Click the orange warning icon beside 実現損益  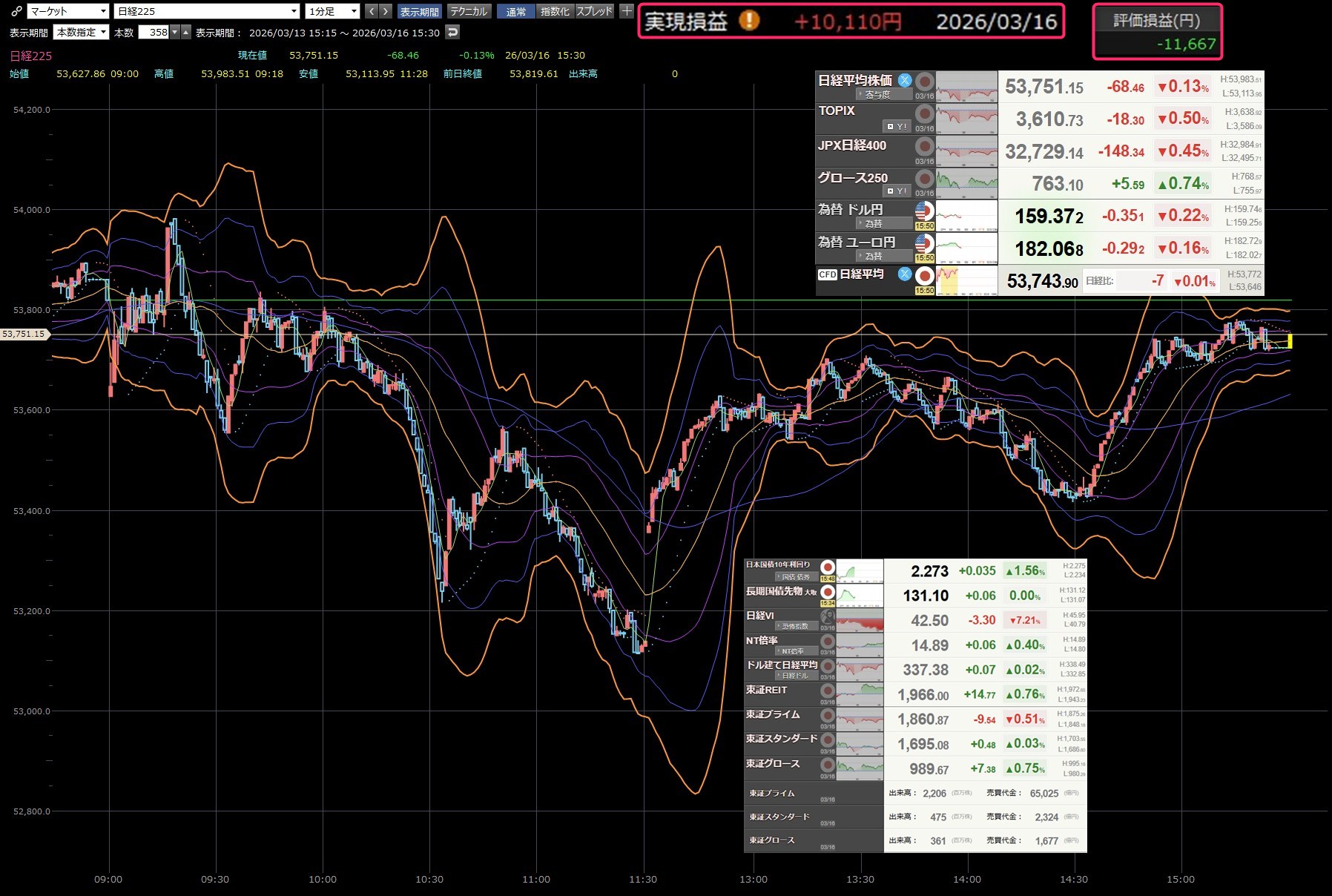[749, 21]
